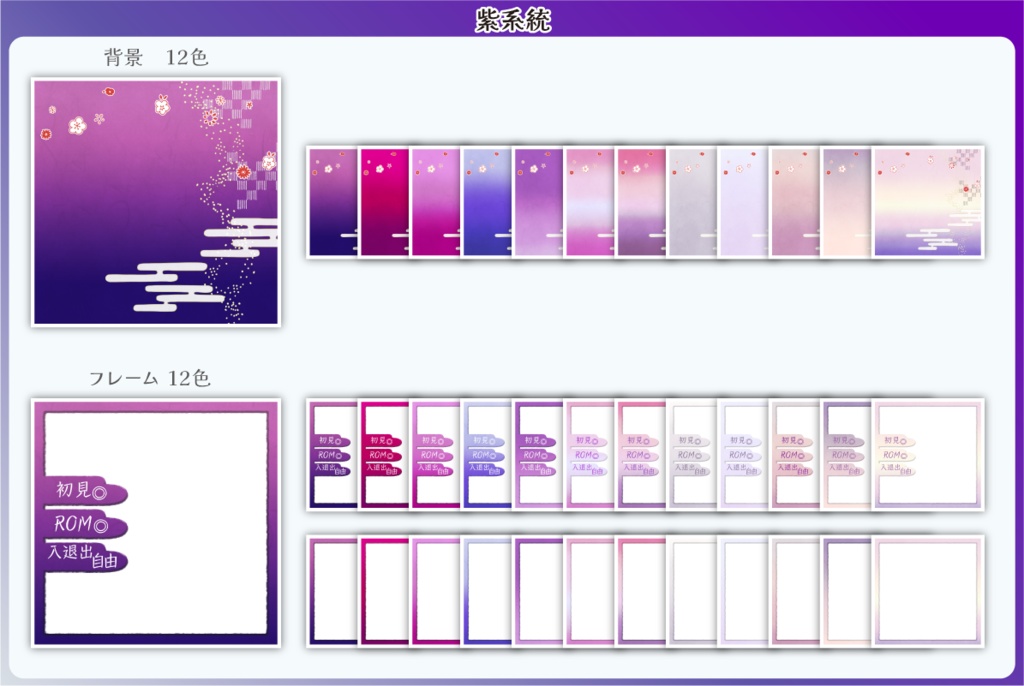The image size is (1024, 686).
Task: Select the eighth blank frame, pale gray-white
Action: [692, 591]
